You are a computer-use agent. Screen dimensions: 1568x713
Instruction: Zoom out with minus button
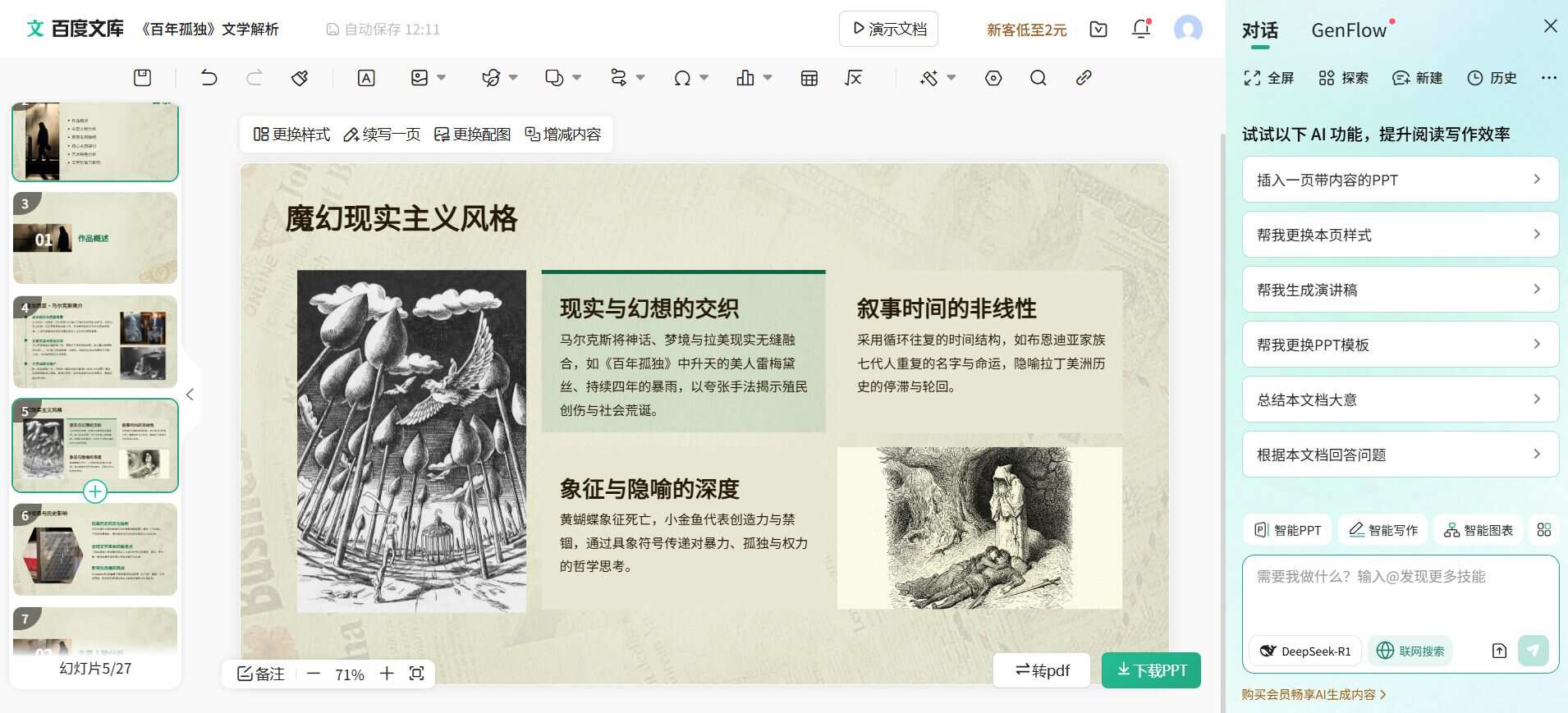point(313,674)
